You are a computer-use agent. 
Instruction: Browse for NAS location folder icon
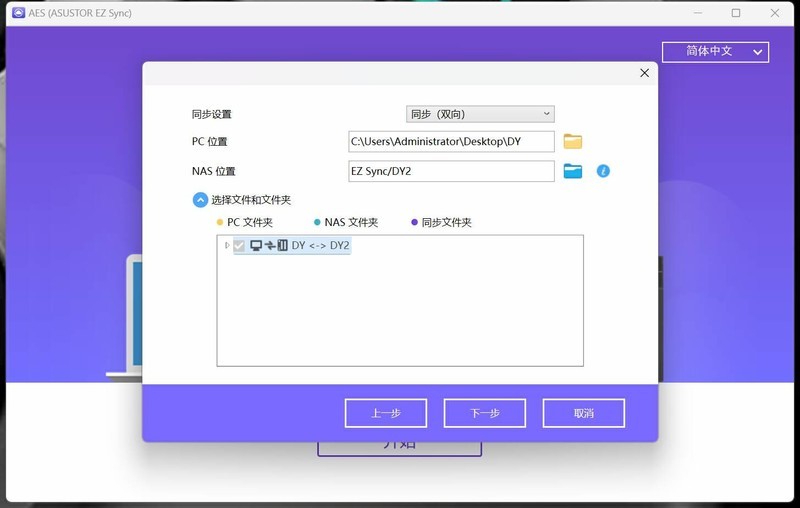pyautogui.click(x=572, y=171)
